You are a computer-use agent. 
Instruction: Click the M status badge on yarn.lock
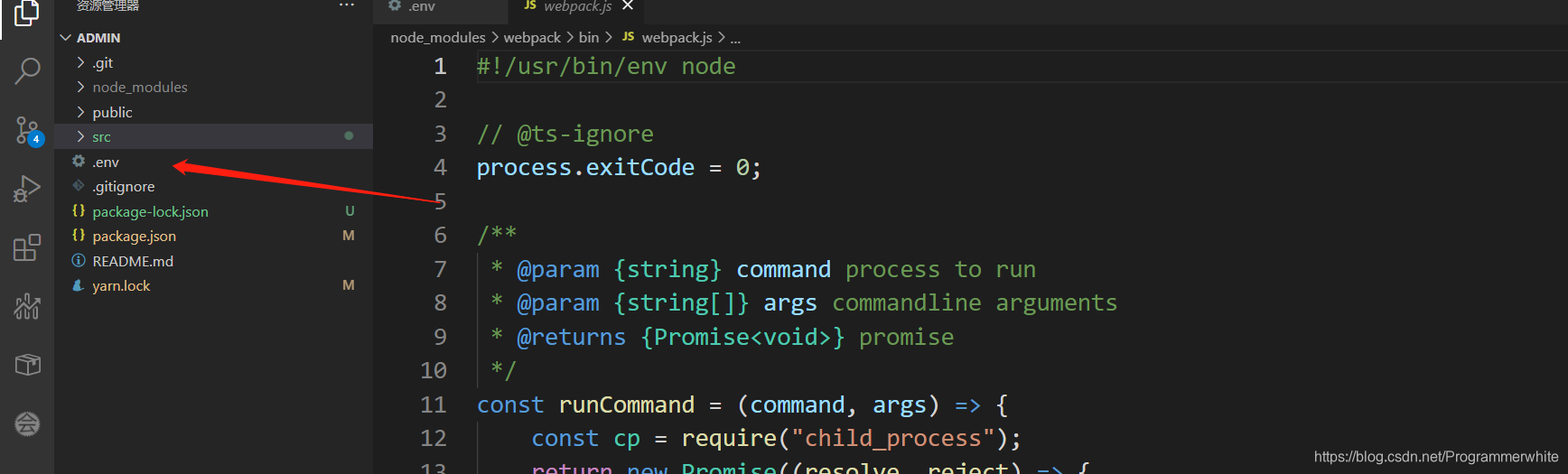(349, 284)
